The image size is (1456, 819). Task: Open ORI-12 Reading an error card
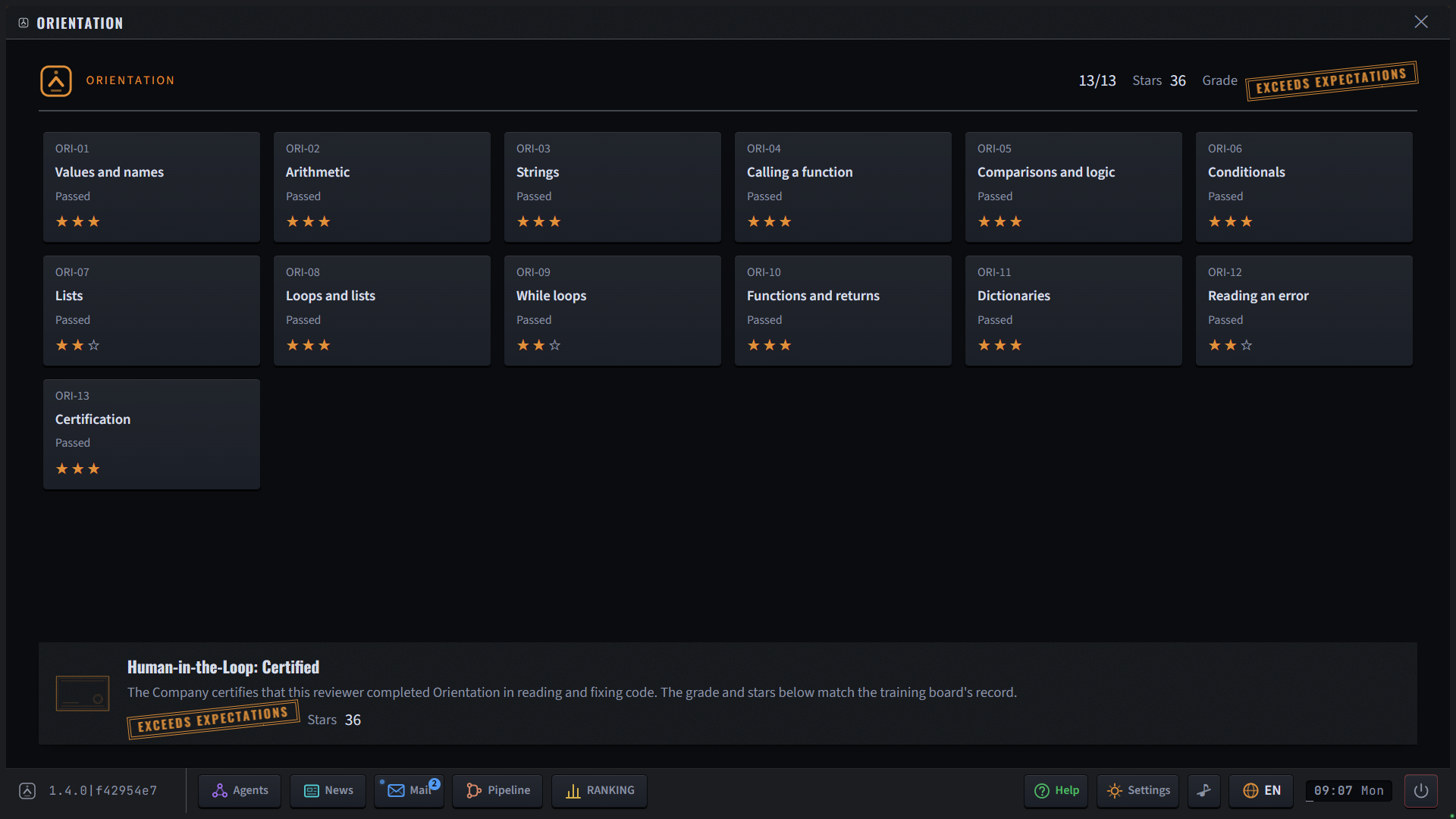(1304, 310)
